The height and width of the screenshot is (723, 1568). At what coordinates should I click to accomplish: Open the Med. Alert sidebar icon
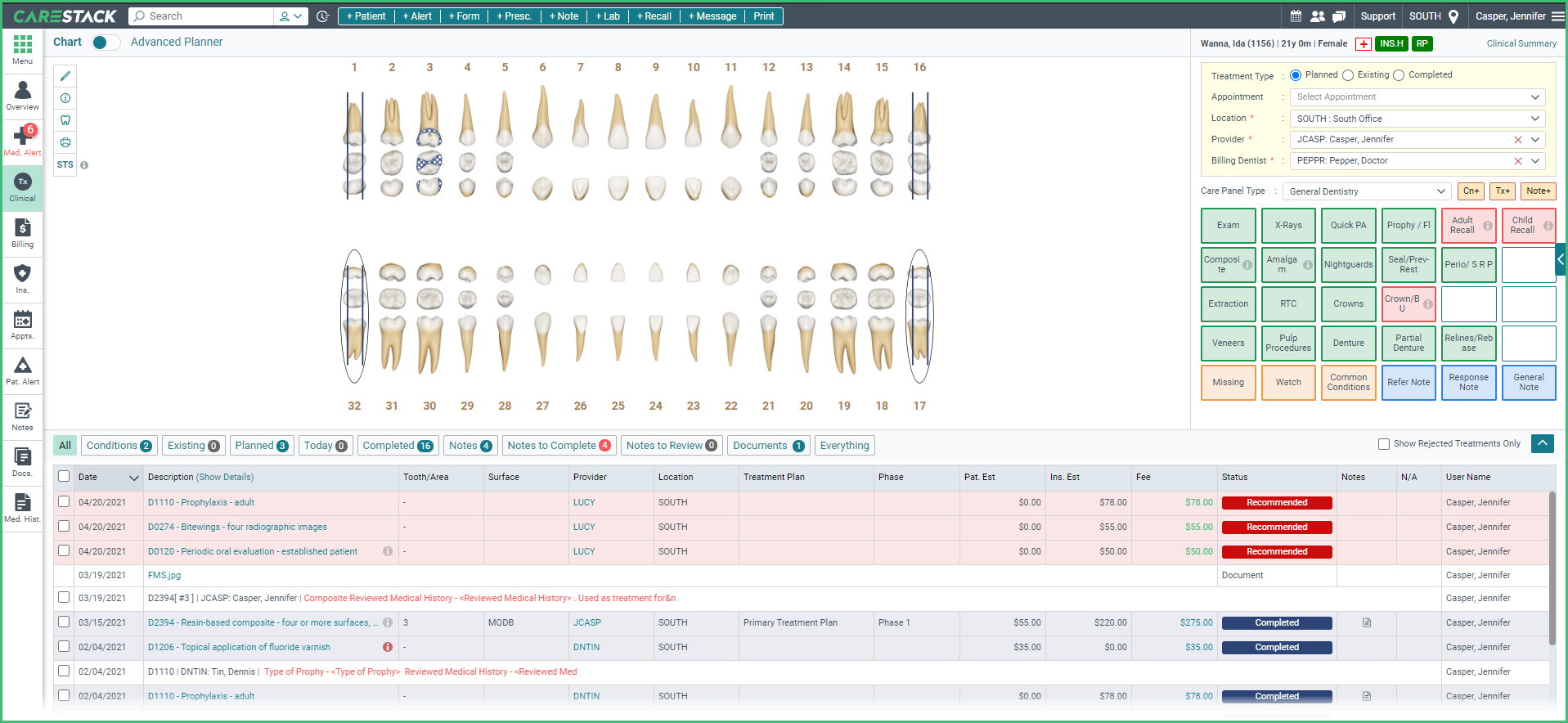coord(23,140)
